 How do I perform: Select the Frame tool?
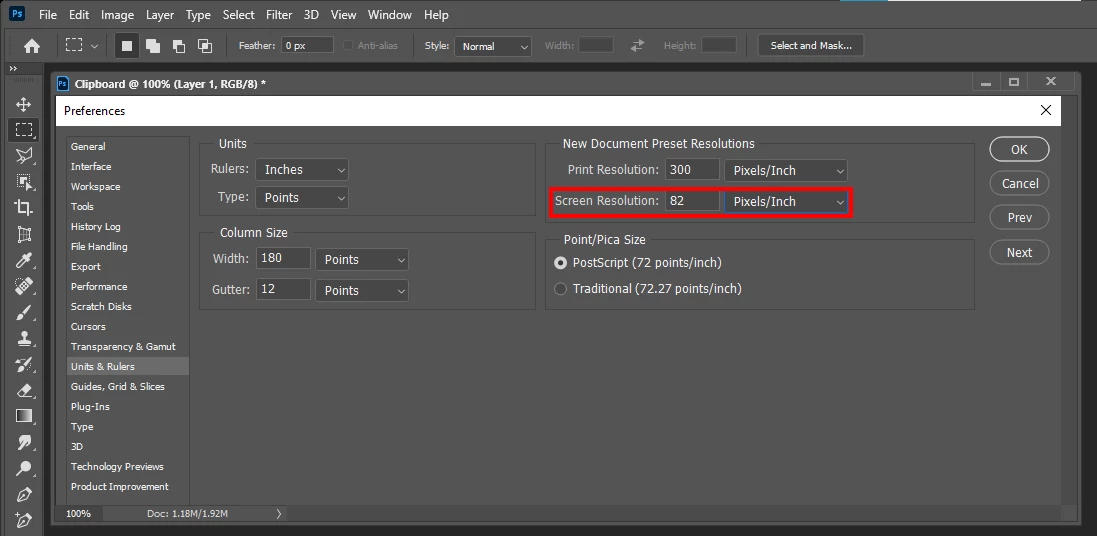coord(24,234)
